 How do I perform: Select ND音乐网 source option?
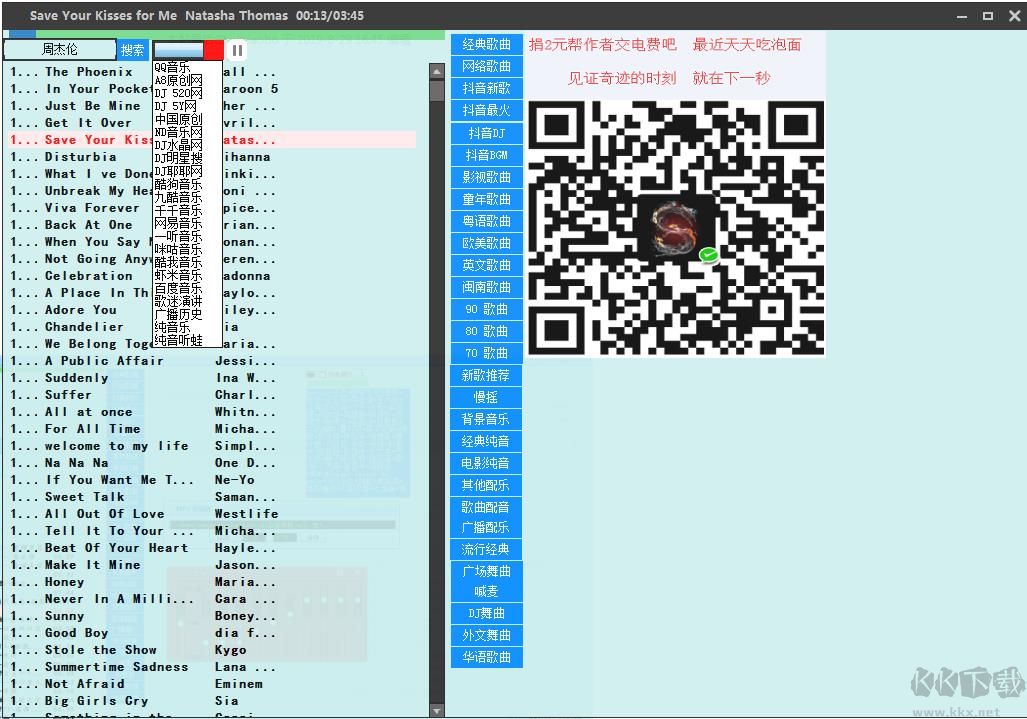click(x=187, y=132)
